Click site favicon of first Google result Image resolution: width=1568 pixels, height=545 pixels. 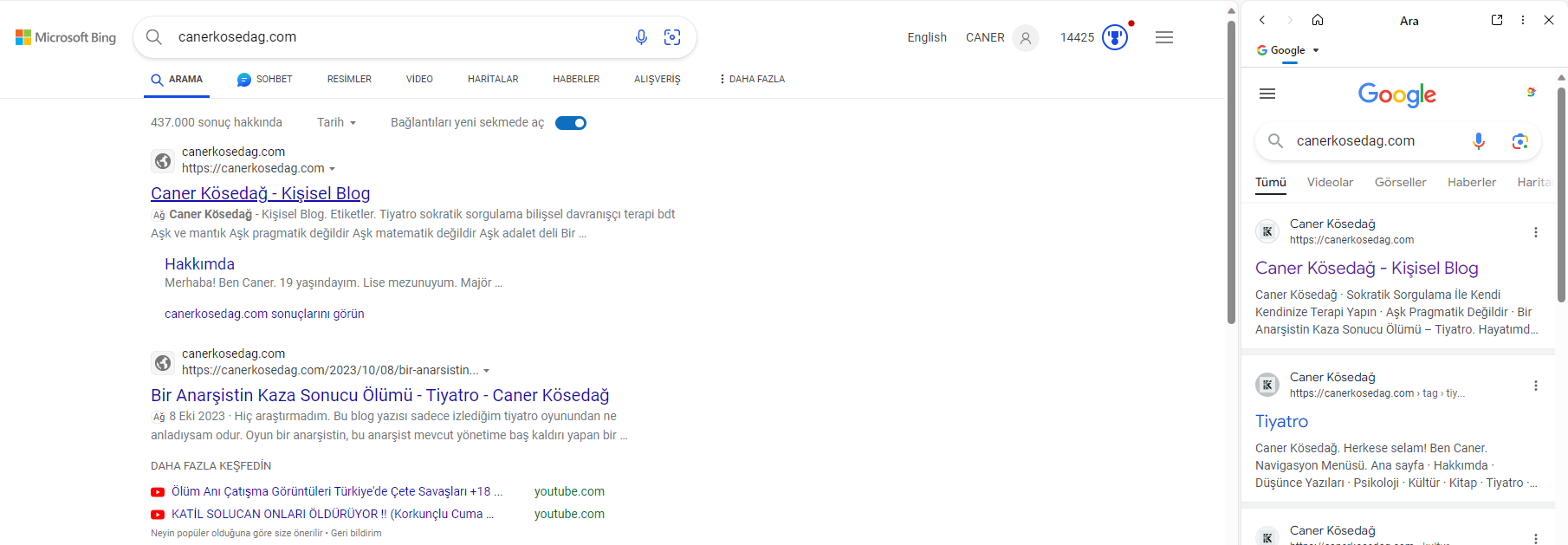[1267, 231]
